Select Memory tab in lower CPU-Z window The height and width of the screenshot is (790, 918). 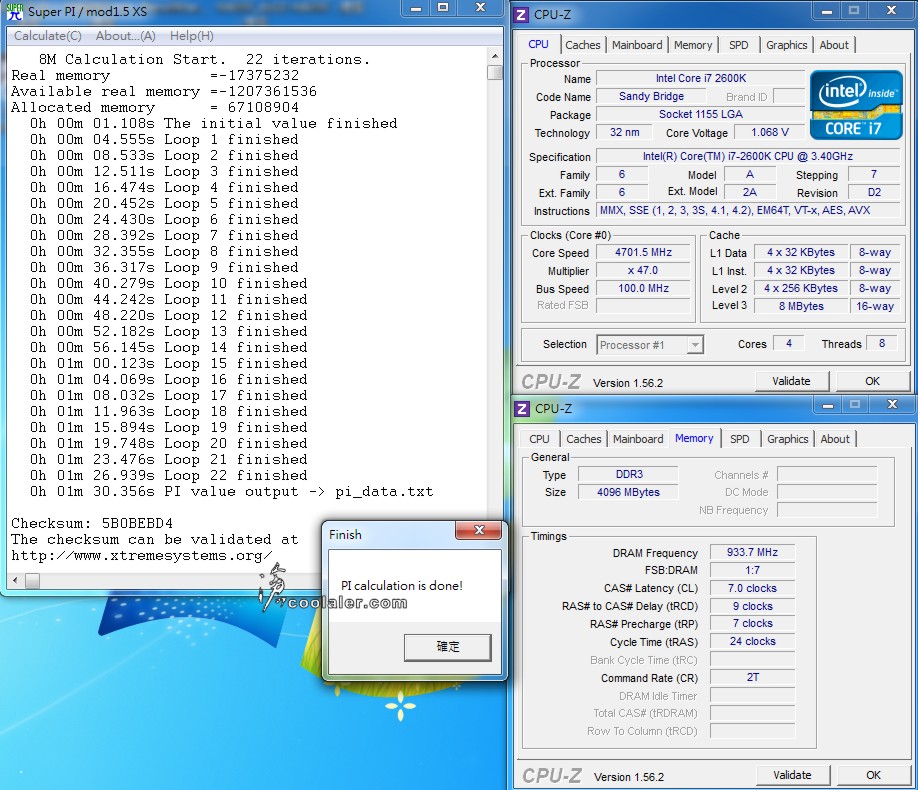click(x=694, y=438)
